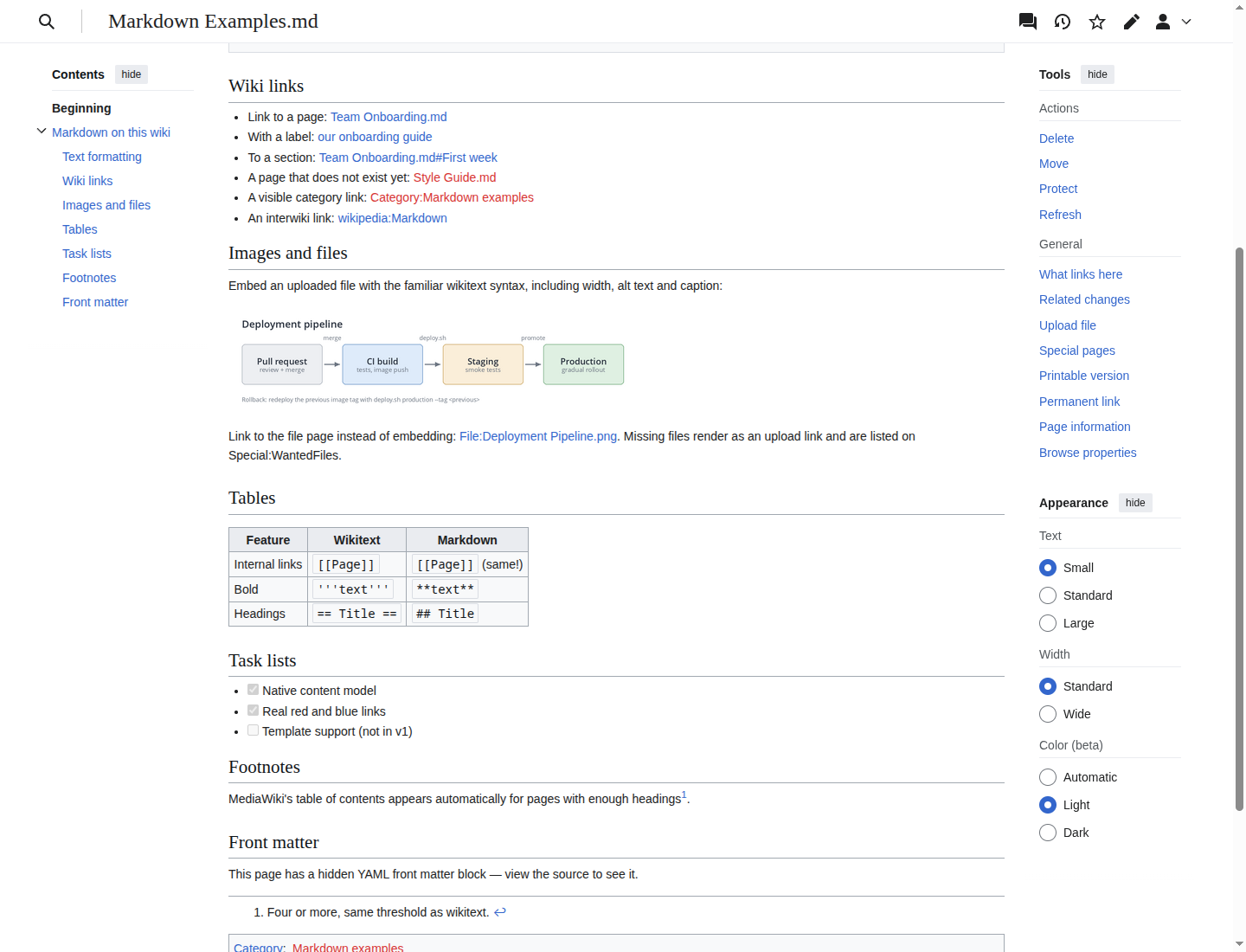Hide the Contents sidebar
The image size is (1246, 952).
pos(132,74)
